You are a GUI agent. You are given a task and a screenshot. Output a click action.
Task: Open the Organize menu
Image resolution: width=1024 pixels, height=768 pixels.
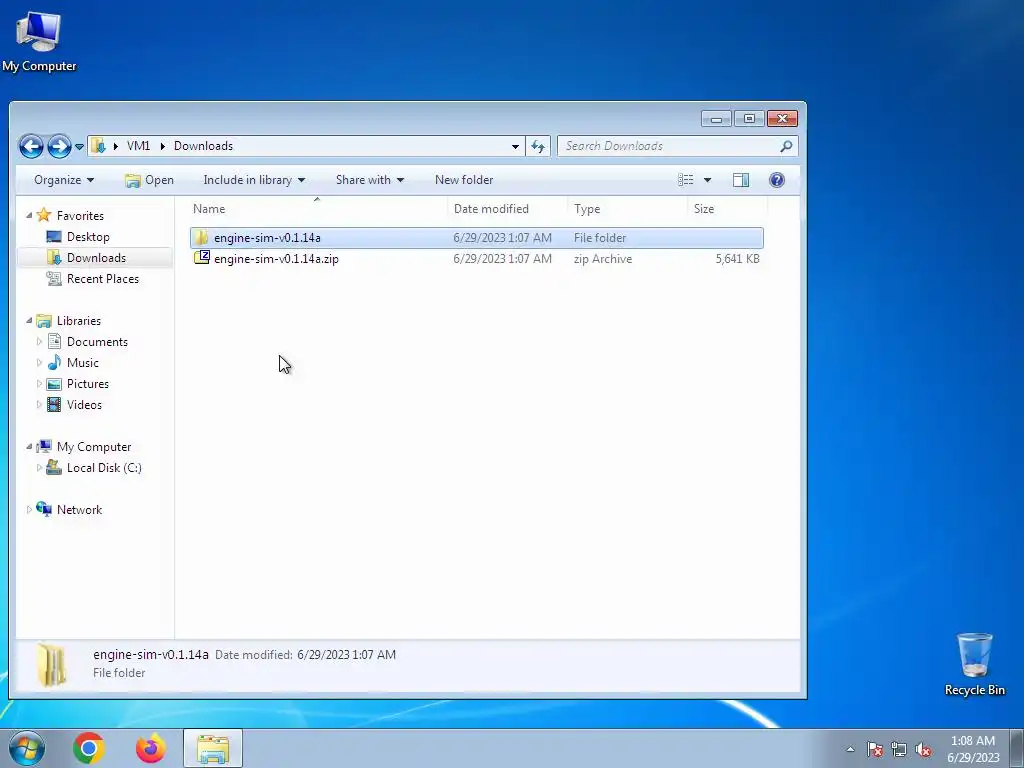tap(64, 180)
